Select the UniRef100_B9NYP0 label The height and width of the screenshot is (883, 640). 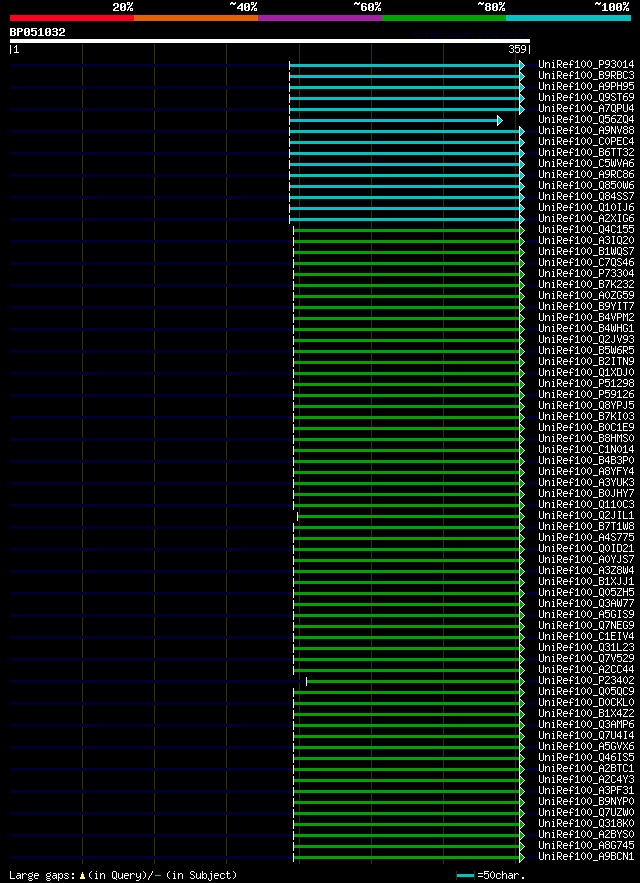pyautogui.click(x=586, y=801)
